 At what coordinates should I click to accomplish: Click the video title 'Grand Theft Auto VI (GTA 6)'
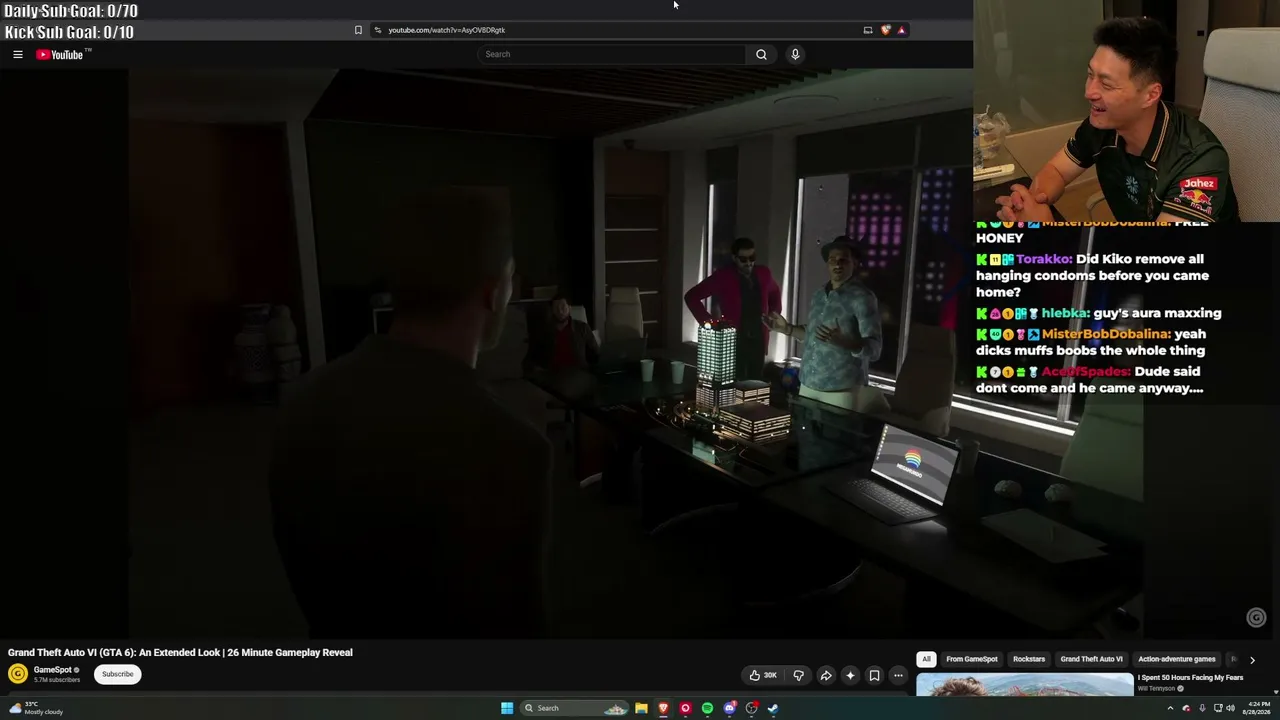point(180,652)
